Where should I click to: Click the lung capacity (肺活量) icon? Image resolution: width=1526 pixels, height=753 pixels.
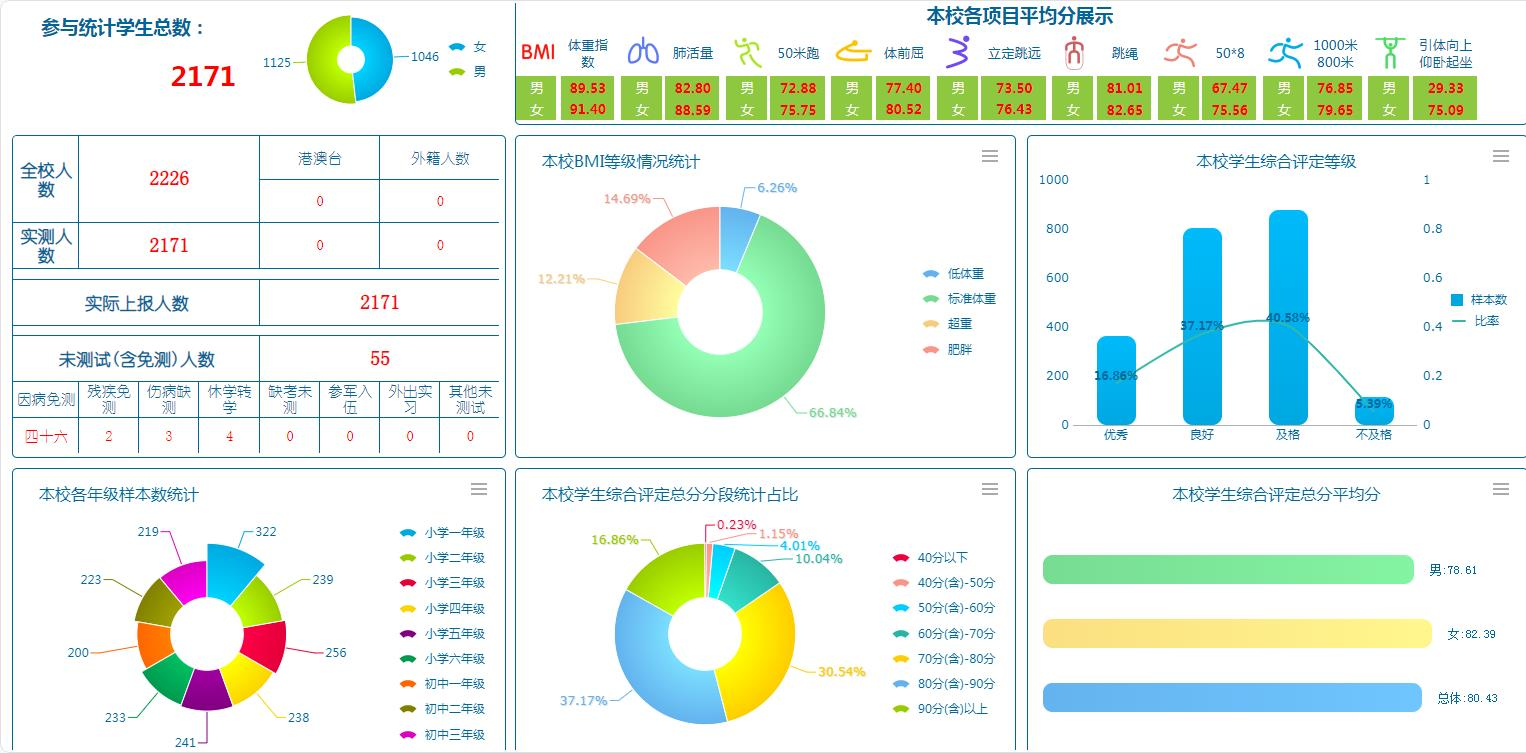point(643,52)
